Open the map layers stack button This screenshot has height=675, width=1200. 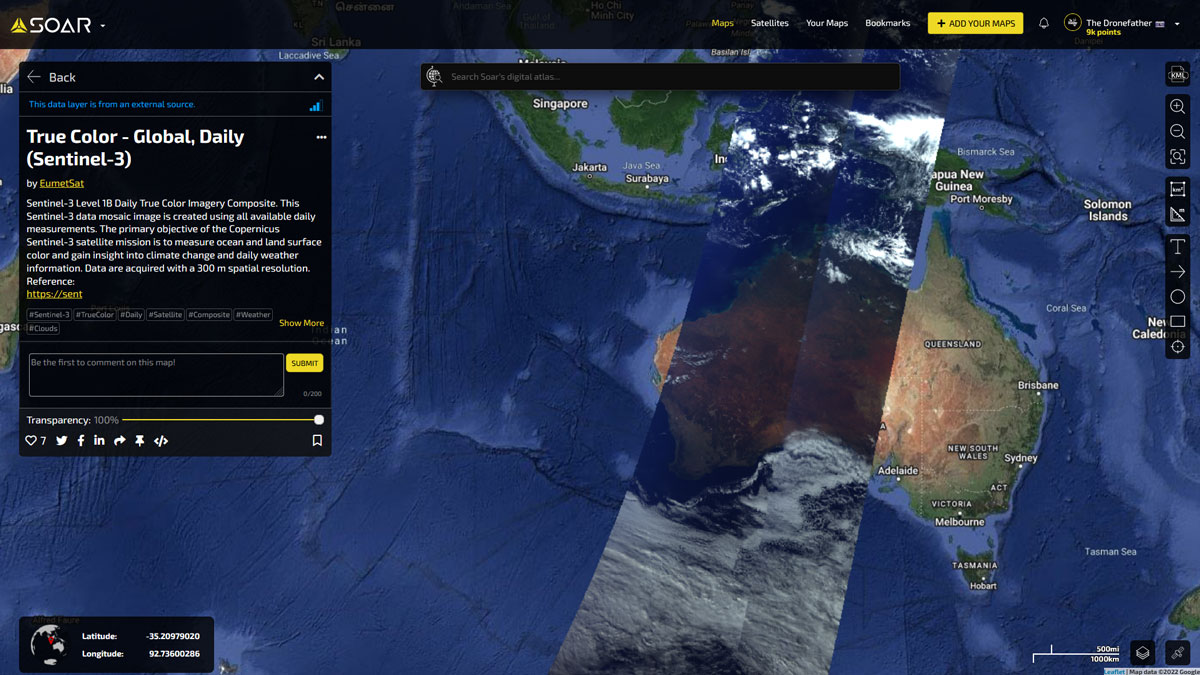(1143, 652)
